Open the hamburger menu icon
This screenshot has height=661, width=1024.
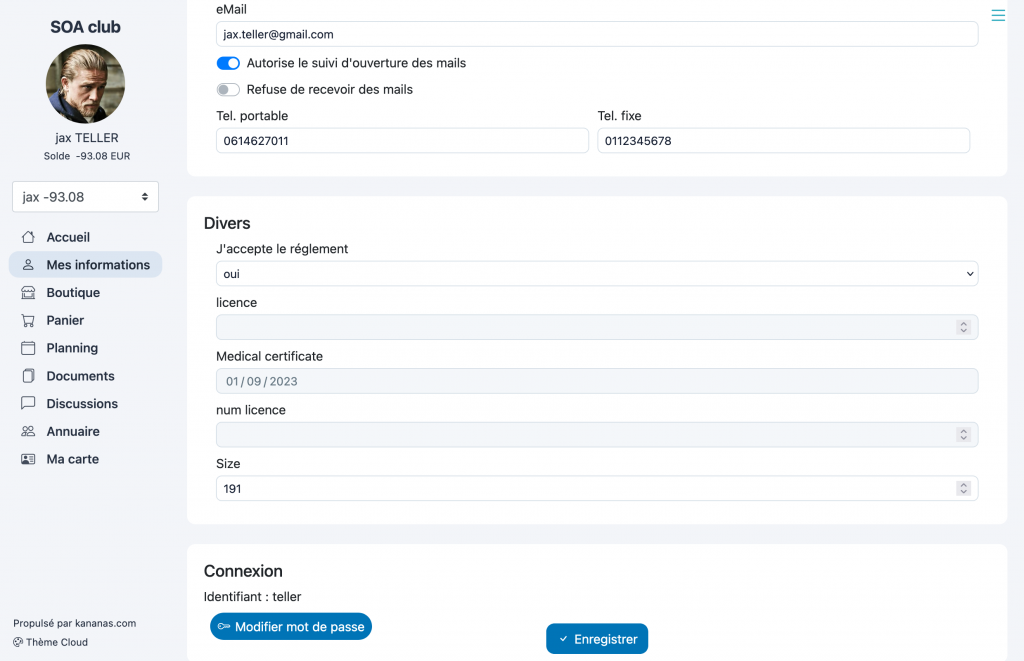(998, 15)
